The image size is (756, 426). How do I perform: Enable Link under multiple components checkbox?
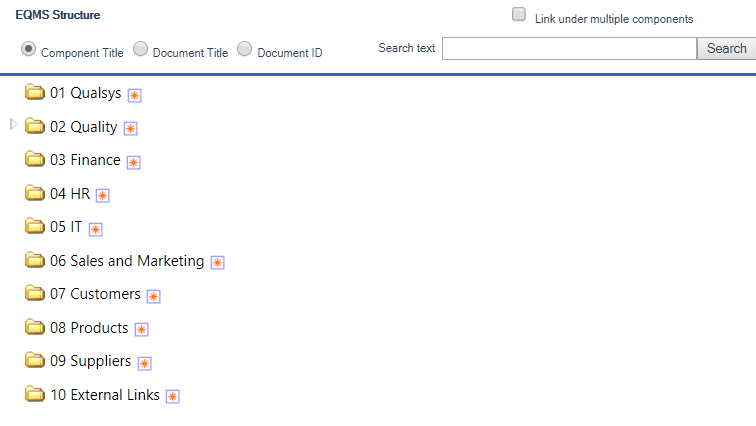point(519,14)
